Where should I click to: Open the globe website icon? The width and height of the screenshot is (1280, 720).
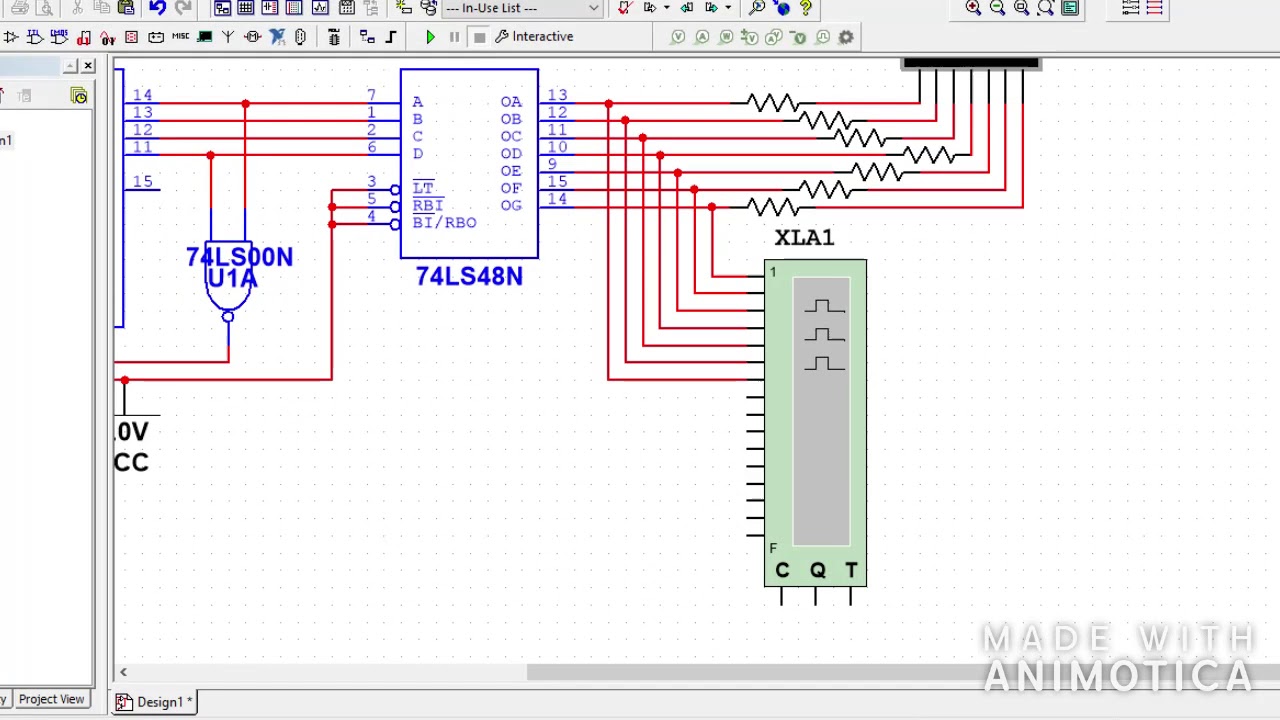(x=782, y=8)
